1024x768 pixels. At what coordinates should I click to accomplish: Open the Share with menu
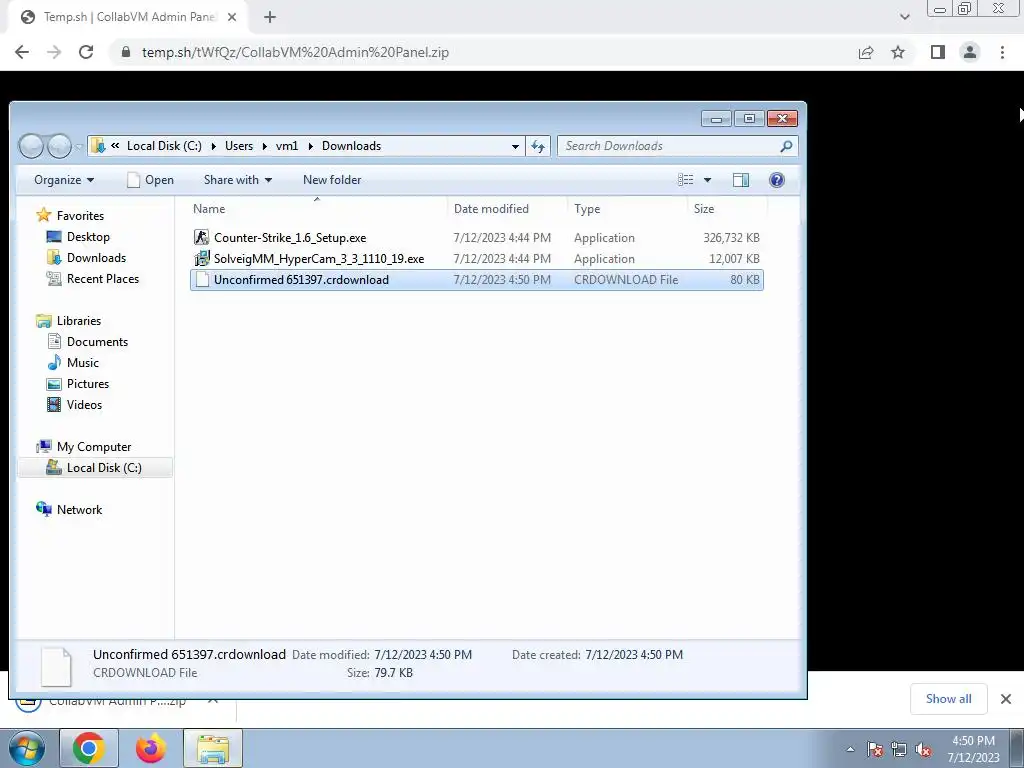coord(238,180)
